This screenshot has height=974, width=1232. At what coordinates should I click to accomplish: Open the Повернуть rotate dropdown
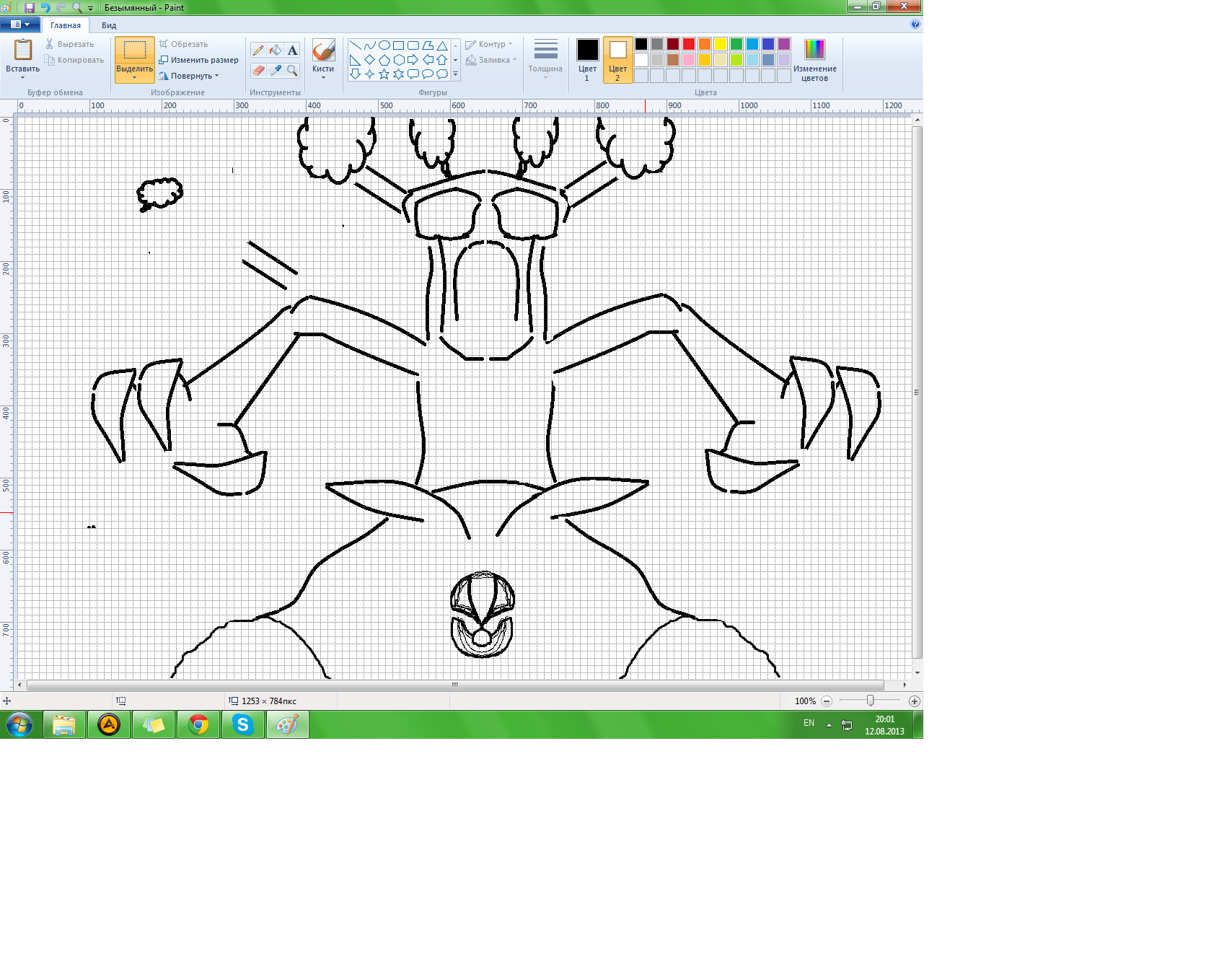click(189, 76)
